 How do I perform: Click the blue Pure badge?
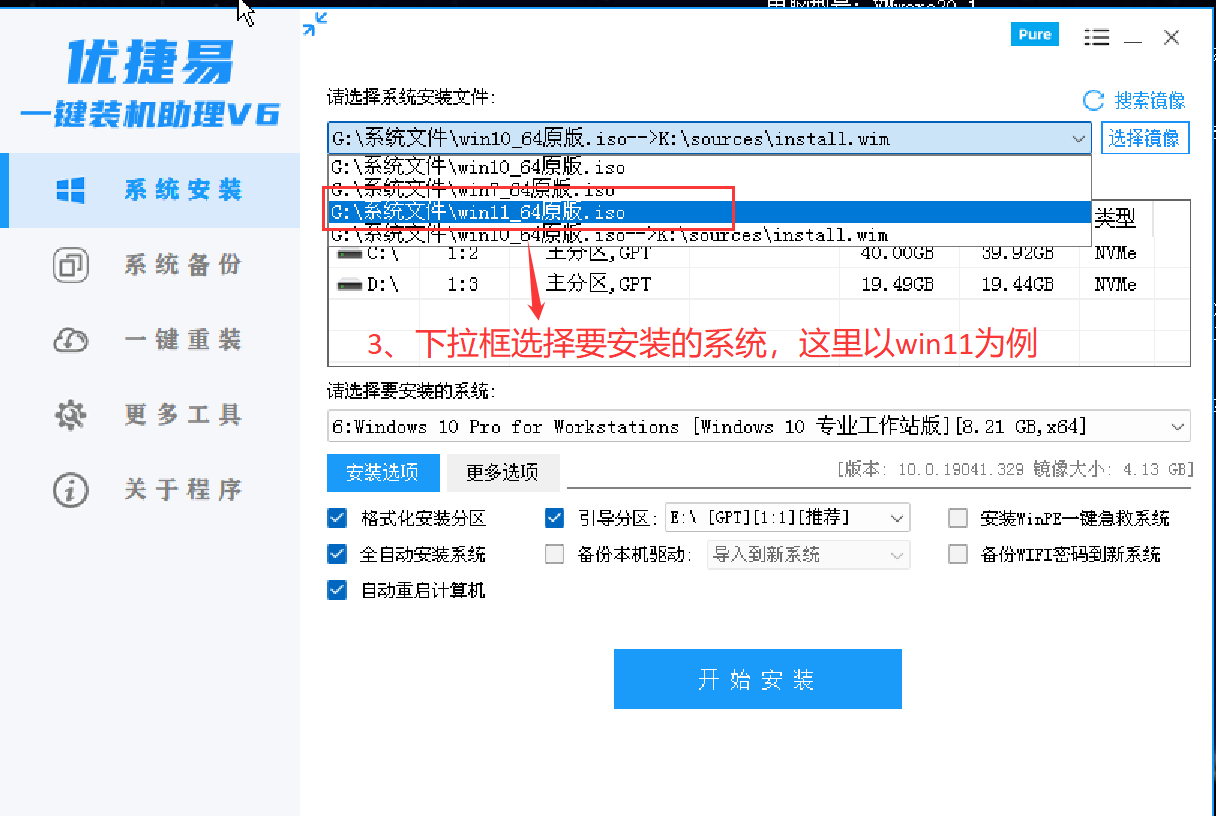1035,35
